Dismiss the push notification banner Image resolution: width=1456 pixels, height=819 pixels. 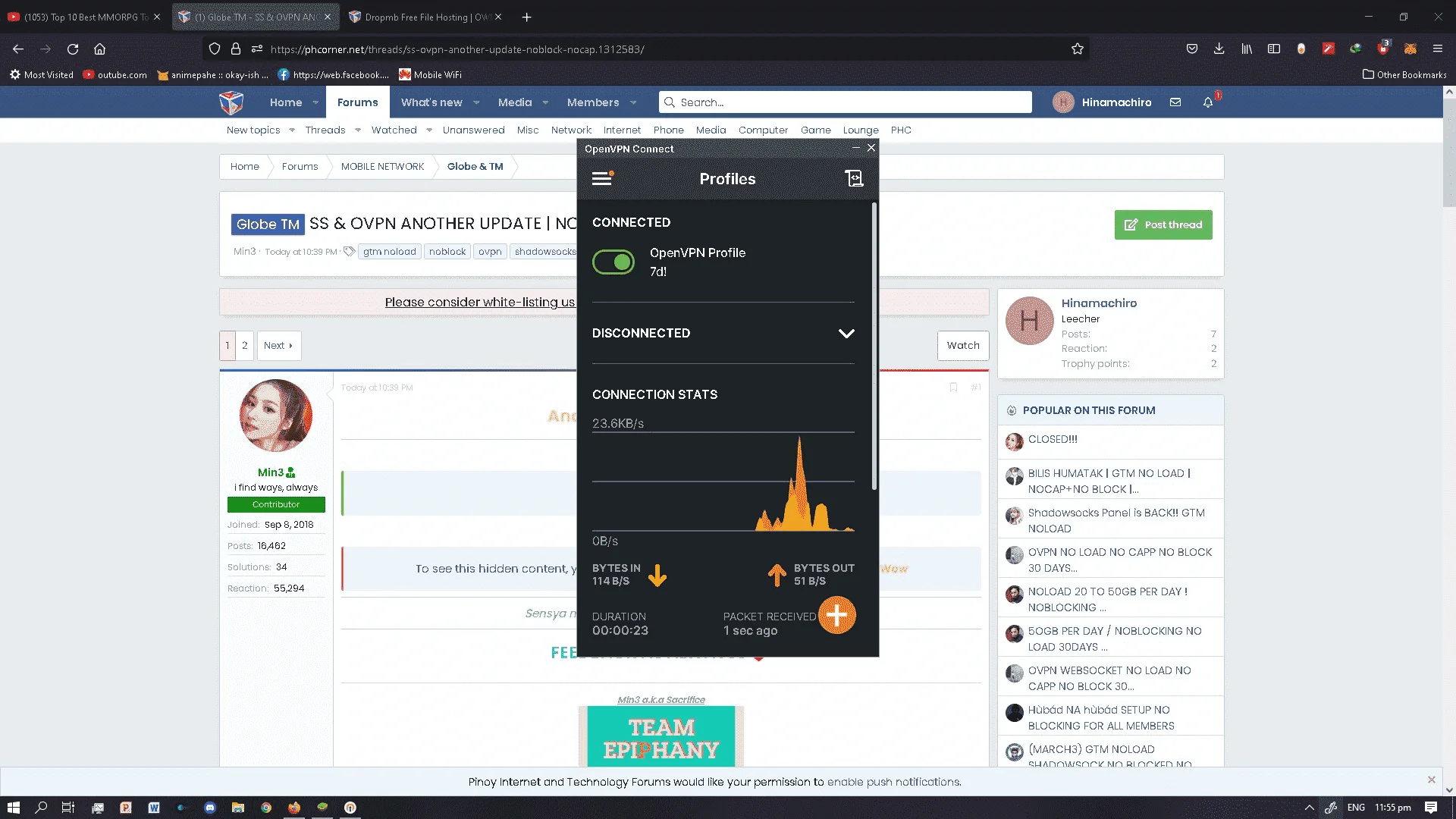(1431, 780)
